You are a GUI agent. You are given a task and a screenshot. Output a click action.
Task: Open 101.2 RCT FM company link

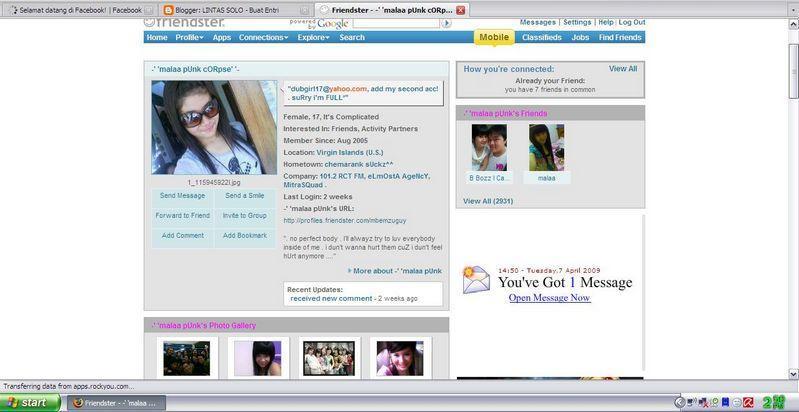341,176
